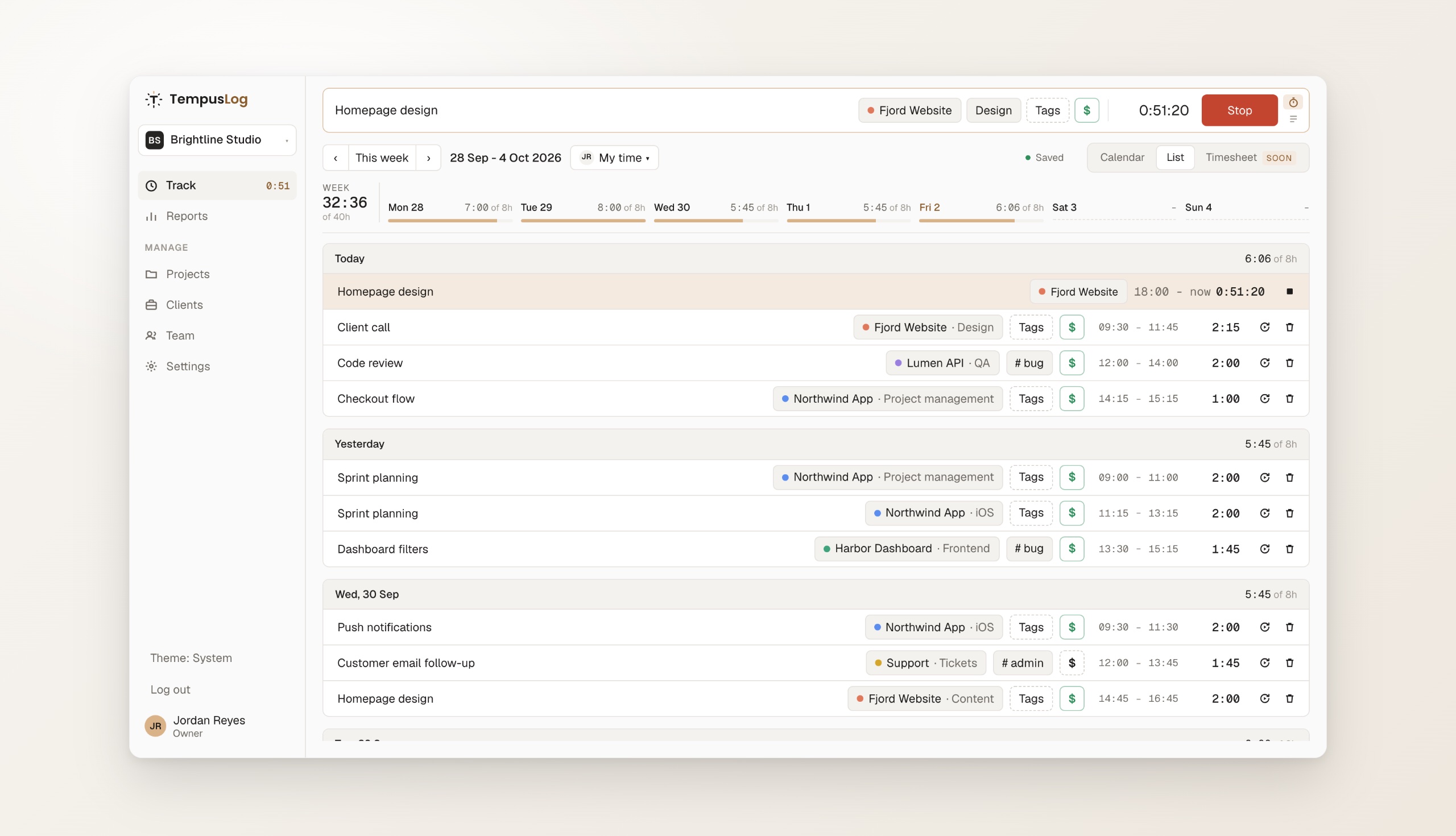The image size is (1456, 836).
Task: Continue the Dashboard filters entry
Action: [1264, 549]
